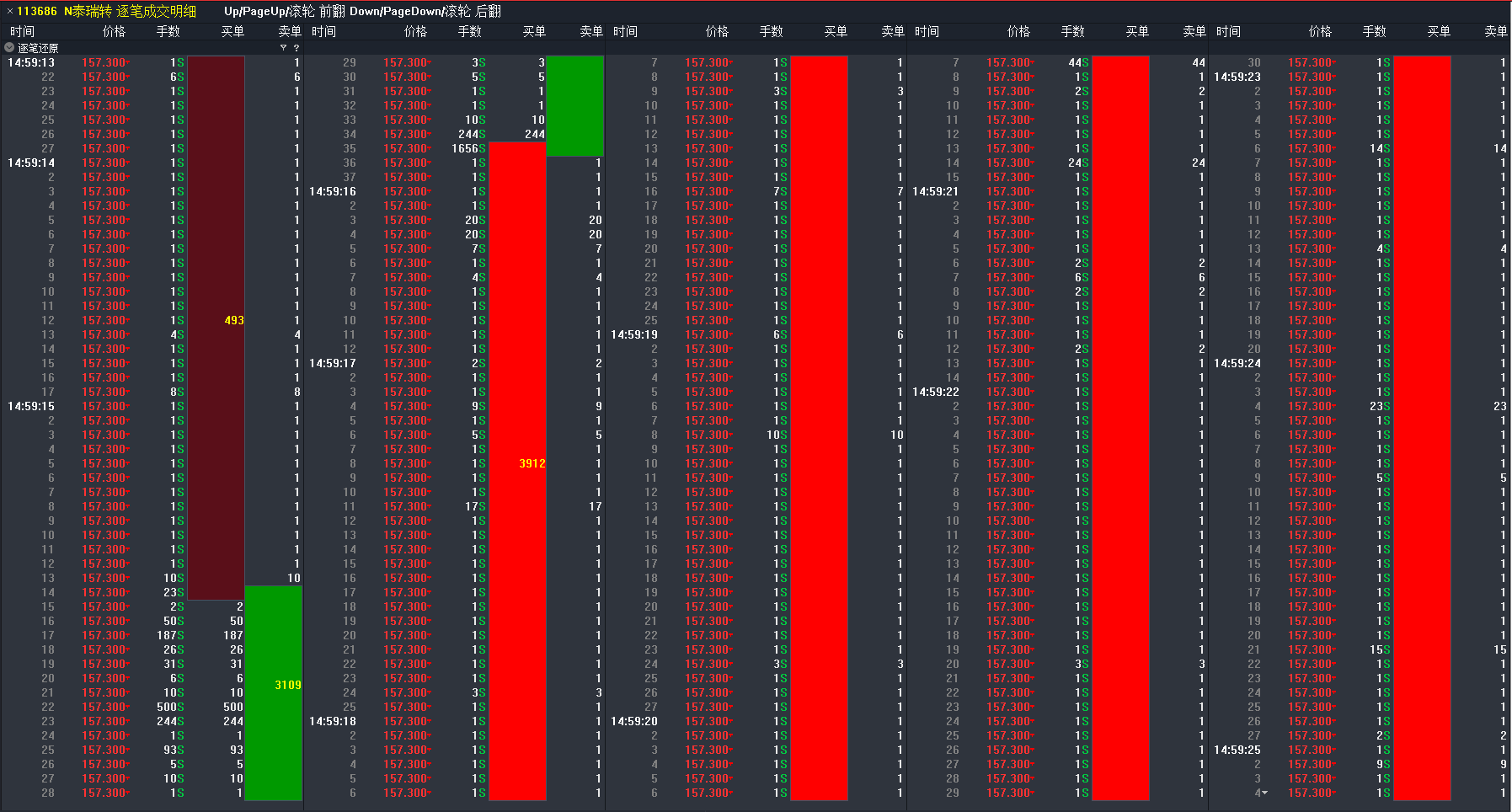
Task: Click the 时间 header in the leftmost panel
Action: [23, 31]
